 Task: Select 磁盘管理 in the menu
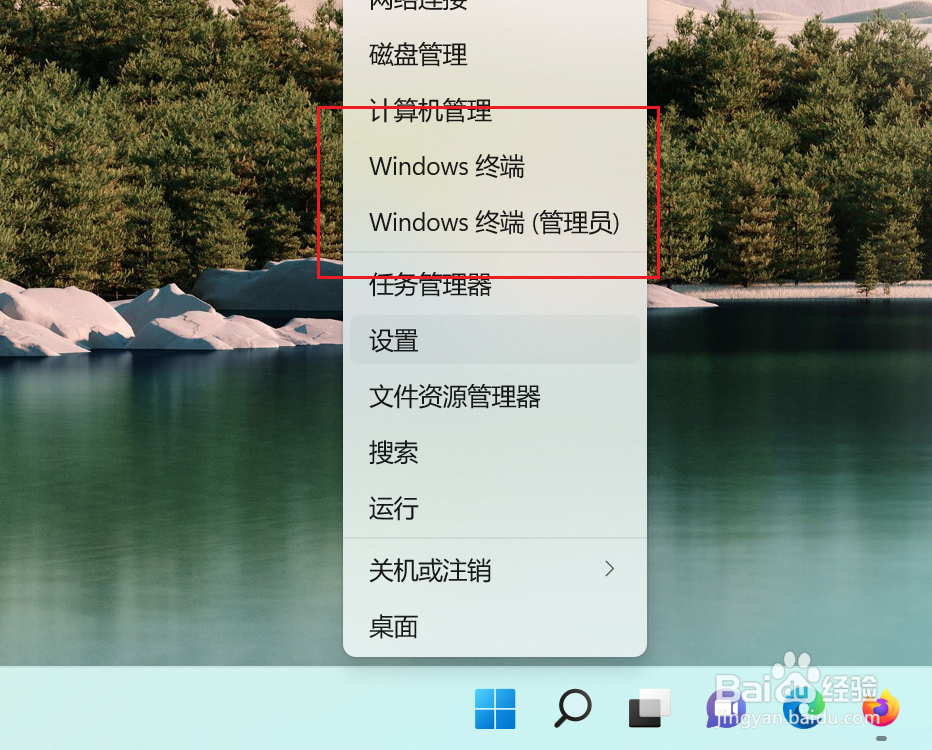417,55
